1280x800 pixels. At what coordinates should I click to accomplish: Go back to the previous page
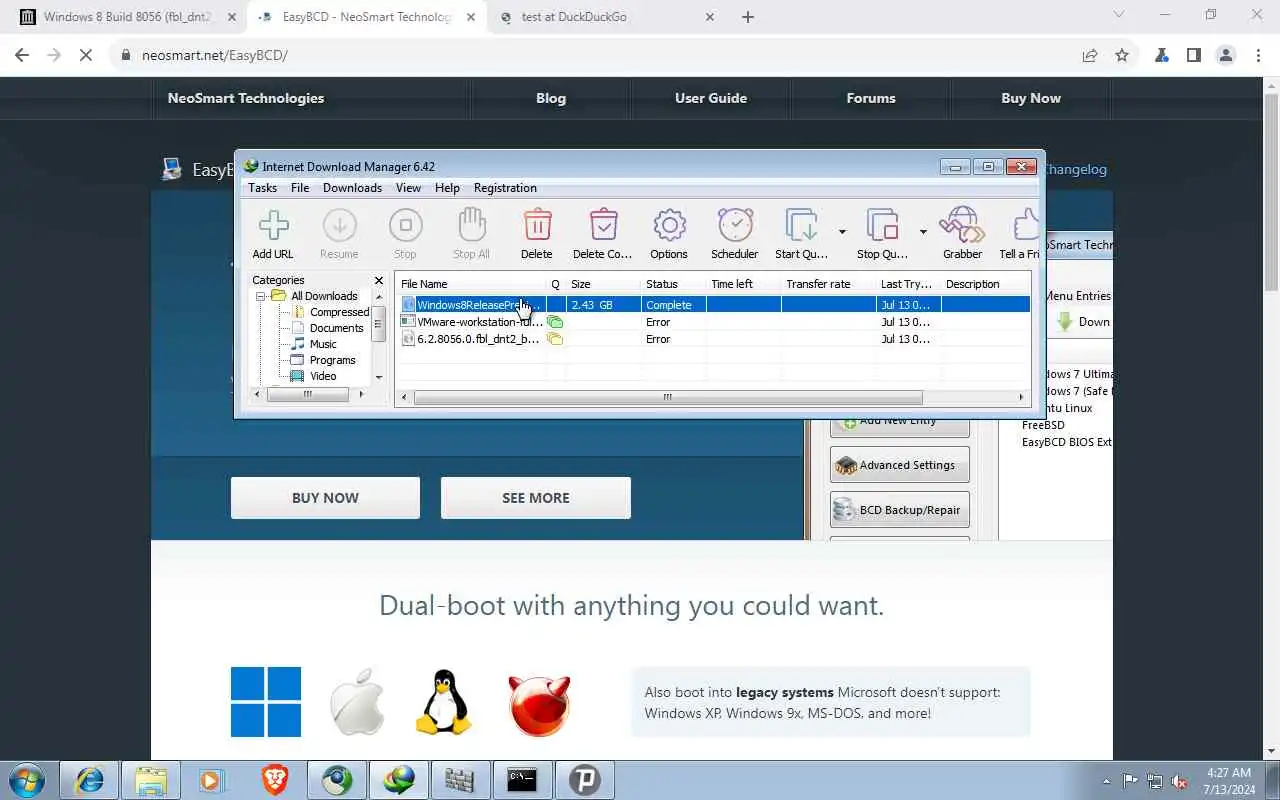point(22,55)
